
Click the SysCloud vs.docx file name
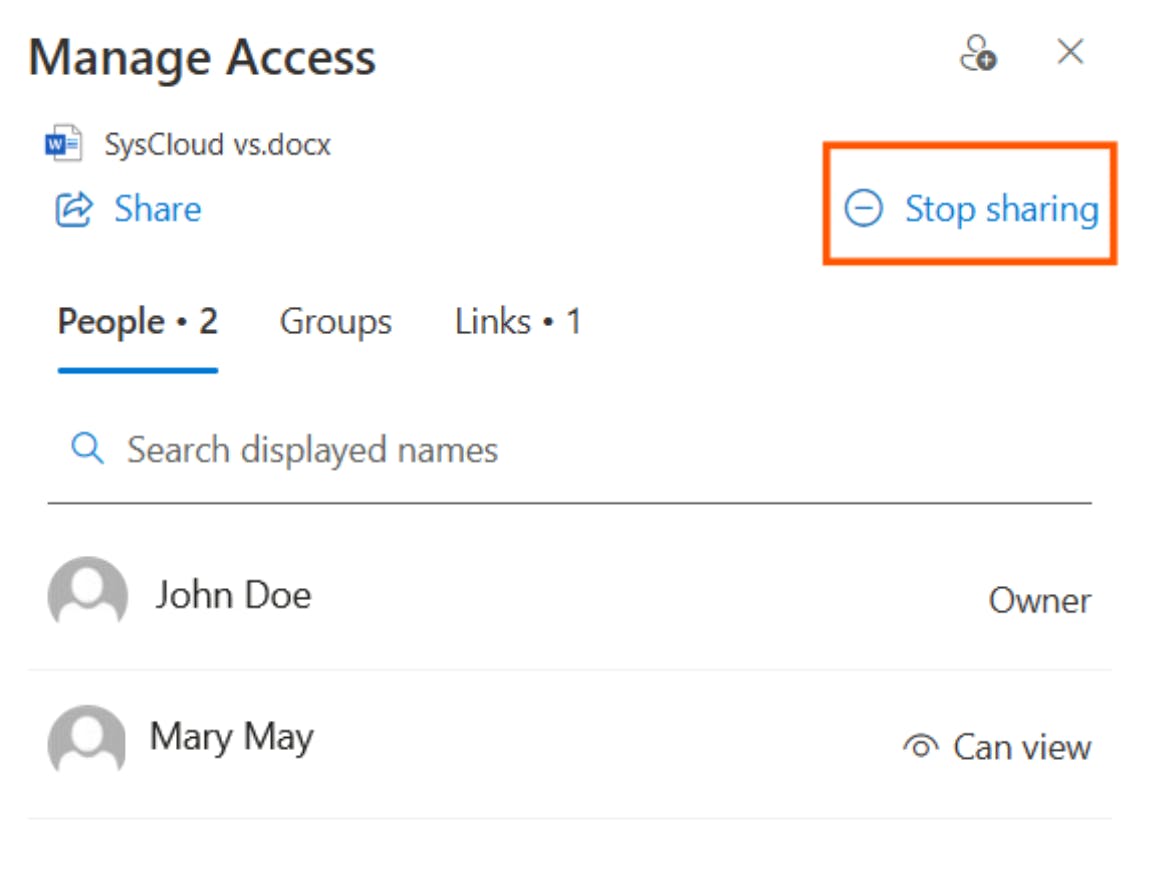tap(218, 145)
